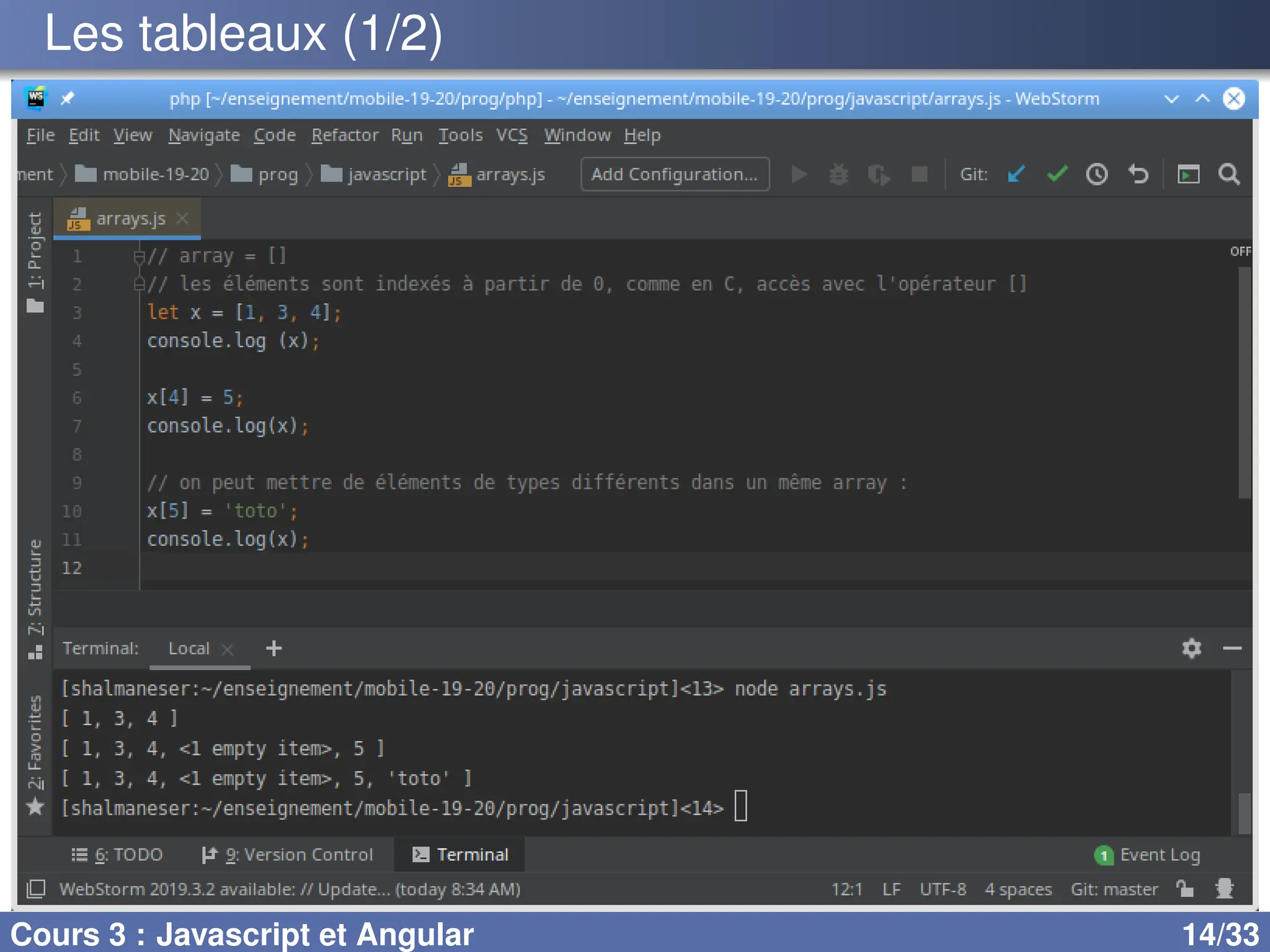1270x952 pixels.
Task: Click the WebStorm logo in title bar
Action: click(36, 98)
